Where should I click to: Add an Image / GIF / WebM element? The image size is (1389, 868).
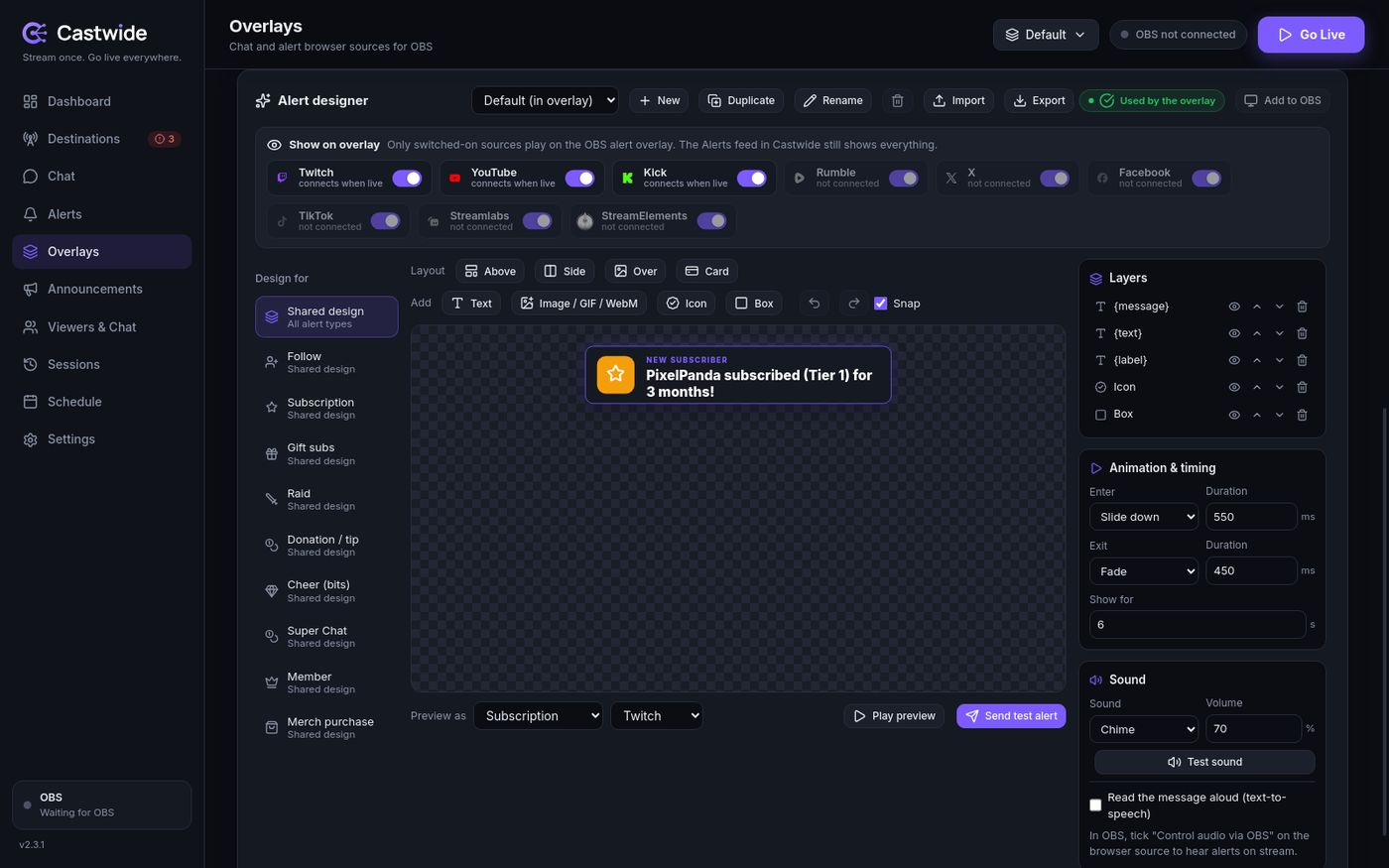[x=579, y=304]
